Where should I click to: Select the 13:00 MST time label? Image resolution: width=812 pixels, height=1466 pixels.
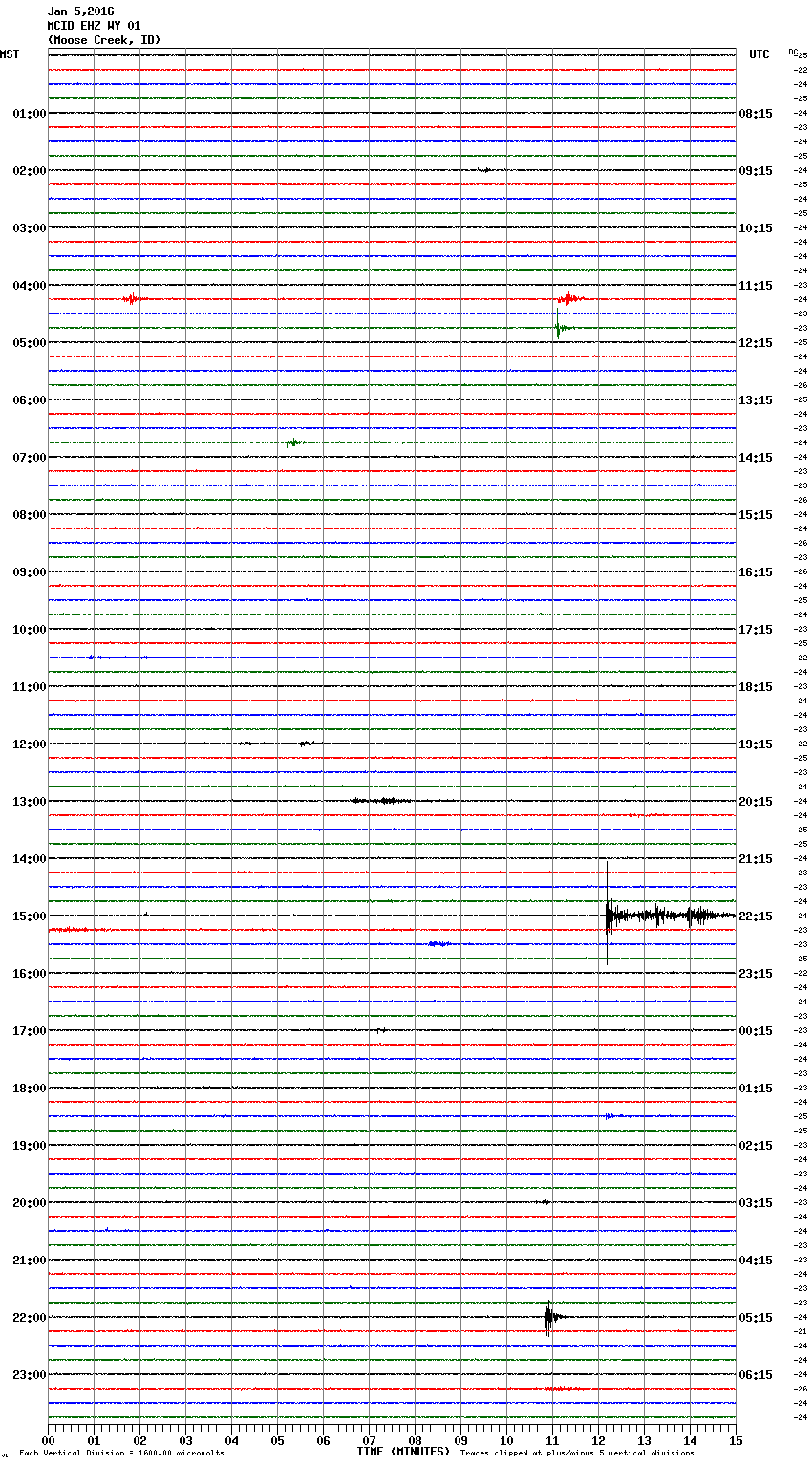[30, 802]
